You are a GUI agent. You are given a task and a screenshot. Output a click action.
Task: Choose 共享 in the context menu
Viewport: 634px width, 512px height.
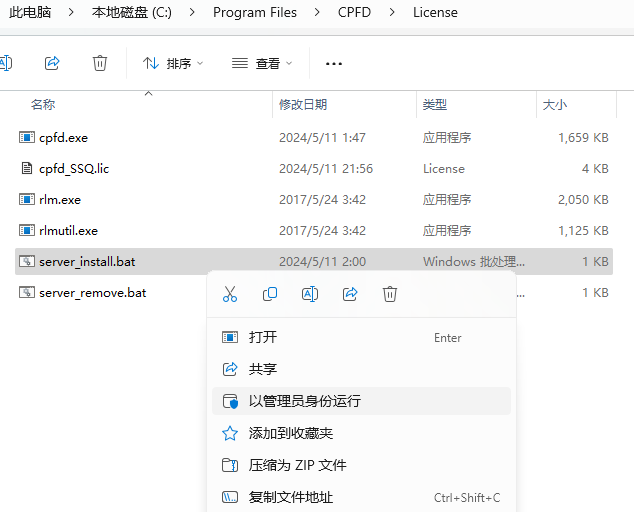click(x=361, y=369)
